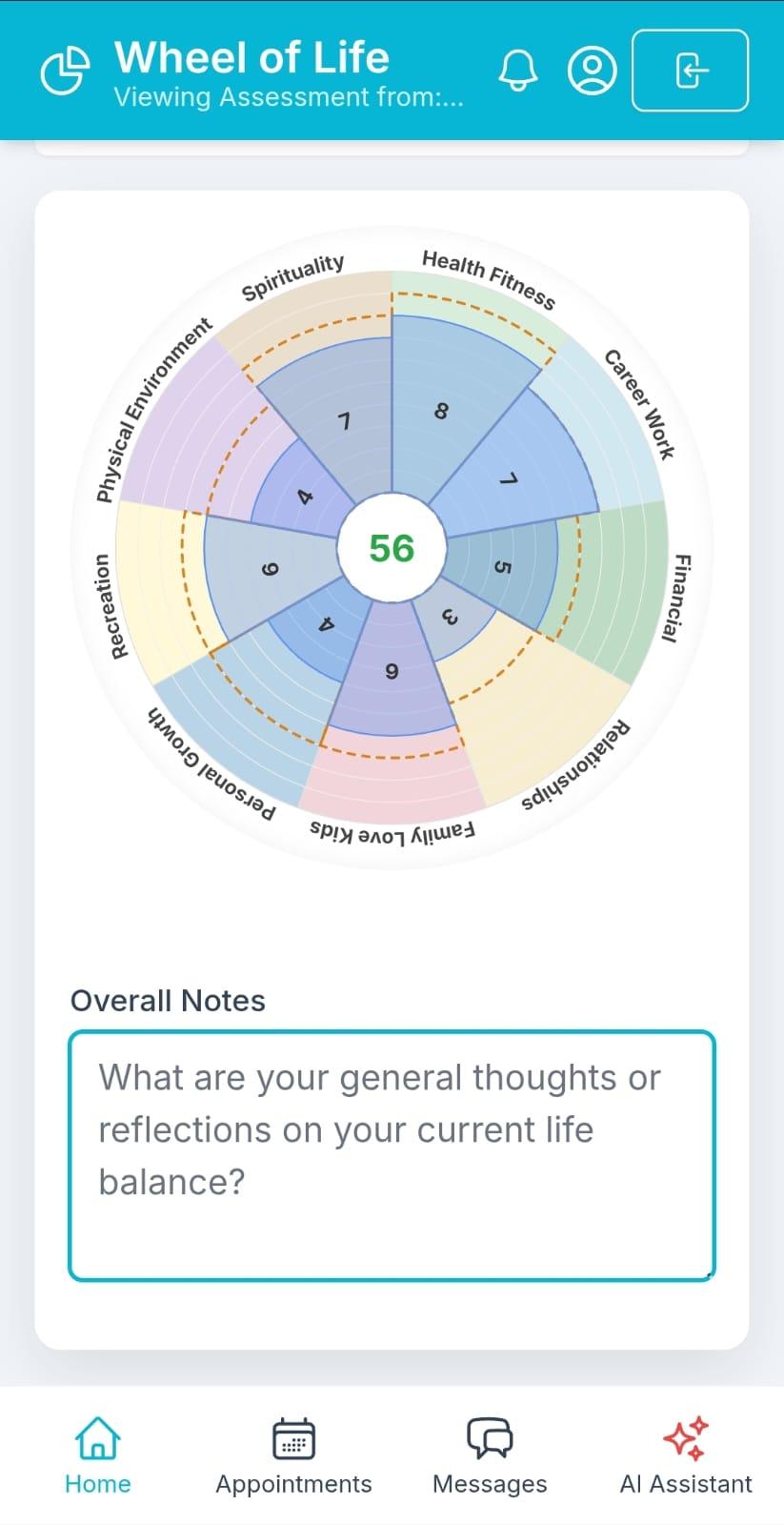Viewport: 784px width, 1525px height.
Task: Click the Family Love Kids segment
Action: point(392,671)
